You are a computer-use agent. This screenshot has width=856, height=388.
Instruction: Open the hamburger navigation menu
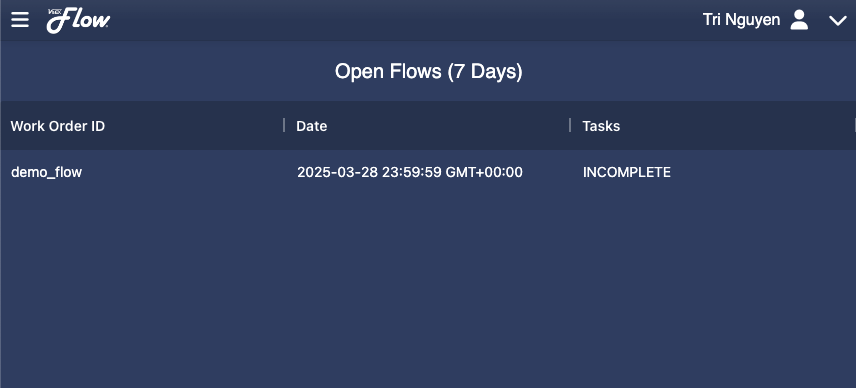point(20,20)
